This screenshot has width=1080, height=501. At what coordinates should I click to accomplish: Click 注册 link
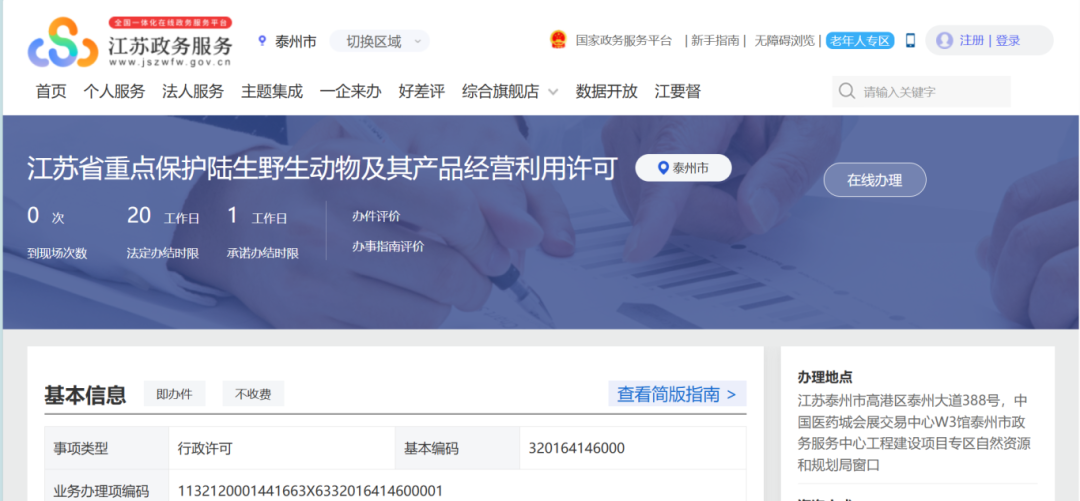click(x=972, y=41)
